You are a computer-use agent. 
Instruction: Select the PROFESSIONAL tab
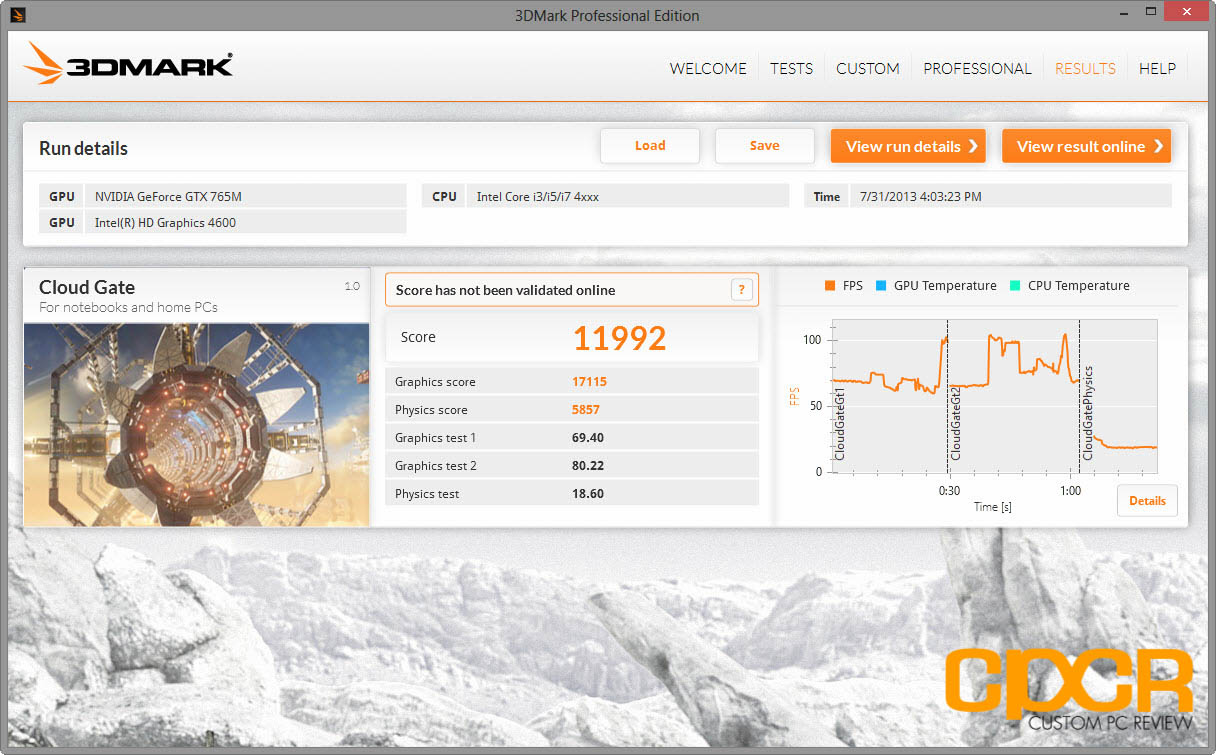[x=977, y=68]
